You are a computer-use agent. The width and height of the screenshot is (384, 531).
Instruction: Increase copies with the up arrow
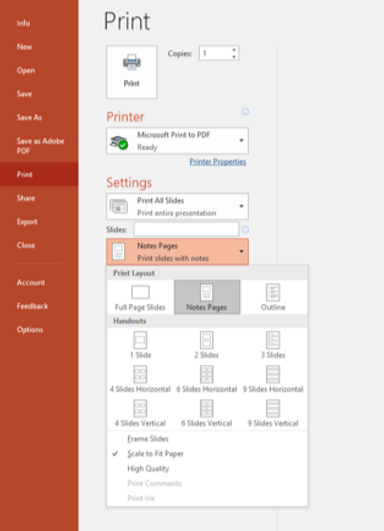coord(234,50)
